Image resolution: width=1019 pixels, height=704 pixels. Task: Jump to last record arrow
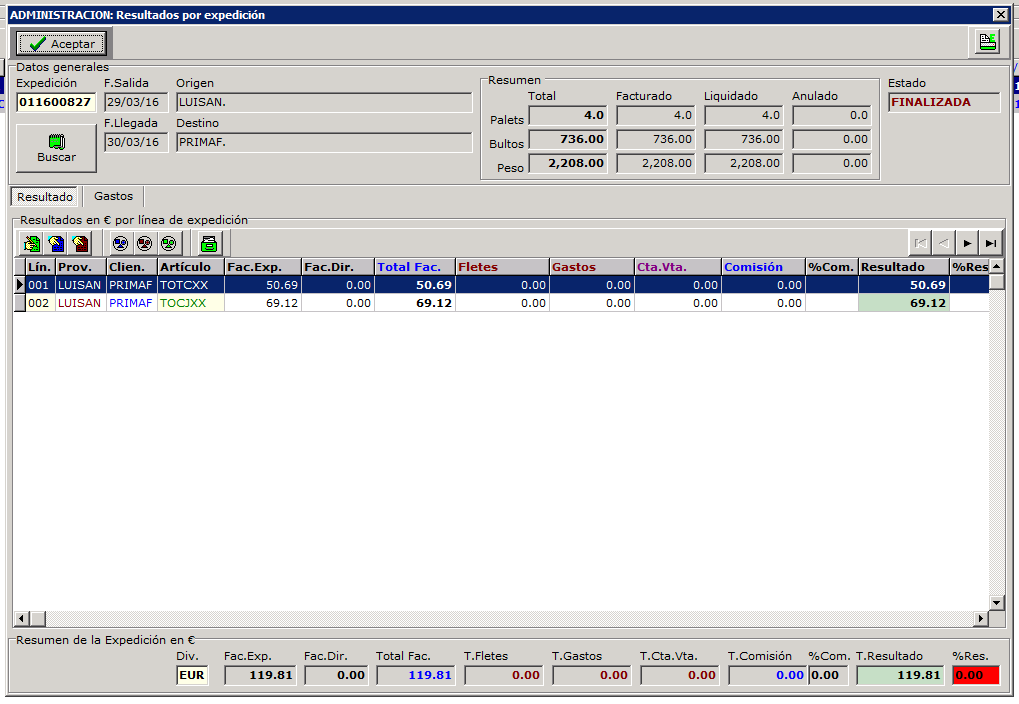991,243
